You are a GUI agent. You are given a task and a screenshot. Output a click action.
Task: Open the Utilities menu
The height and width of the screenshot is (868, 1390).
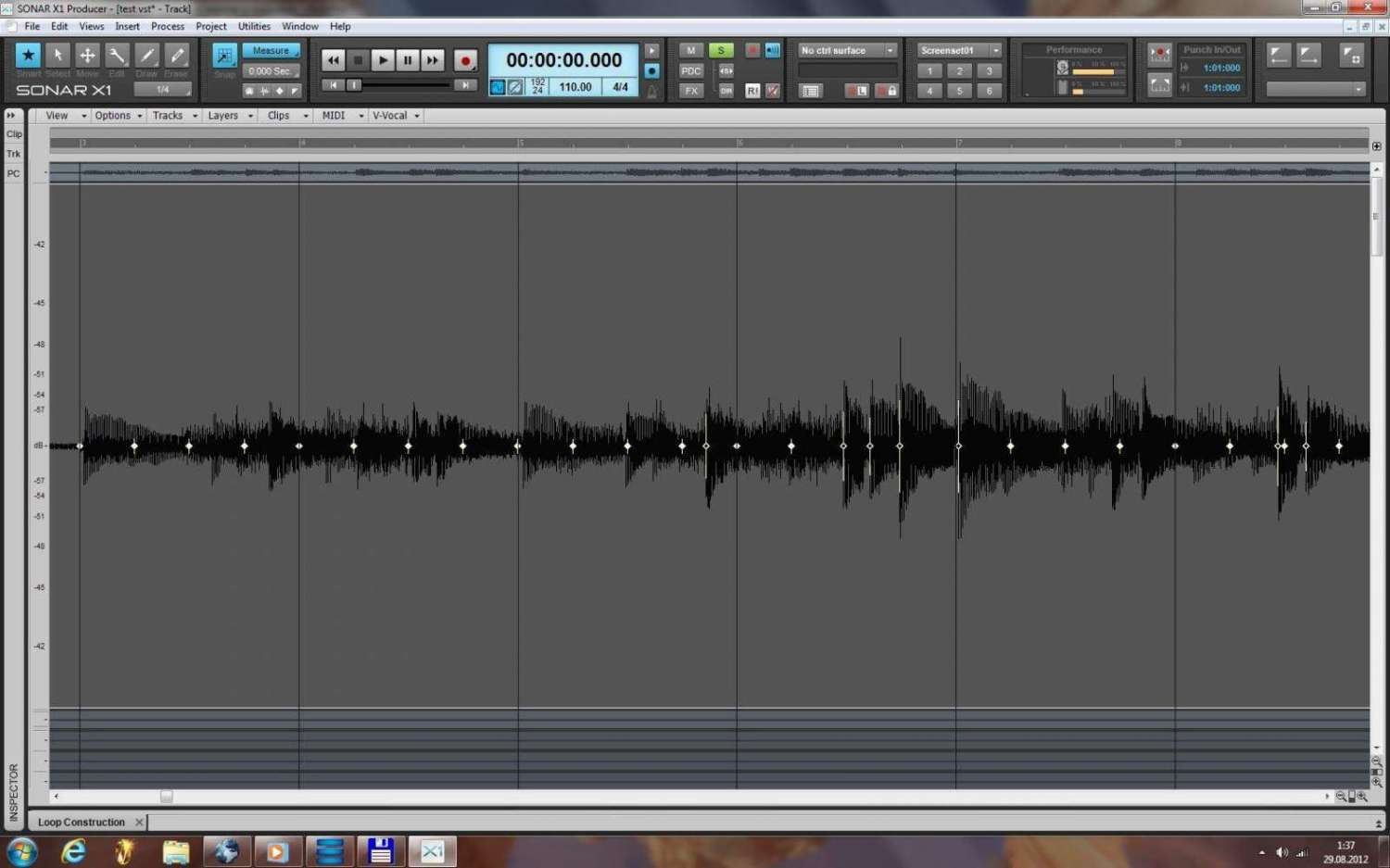[x=254, y=26]
